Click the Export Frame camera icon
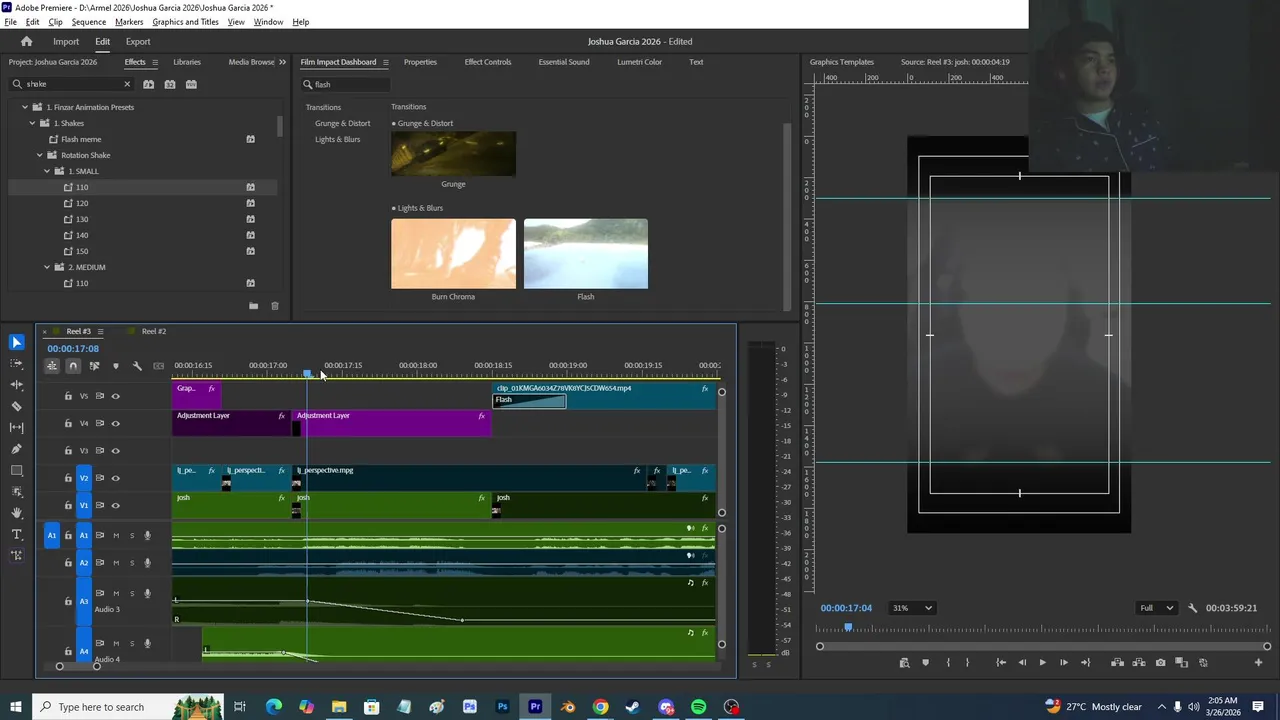Image resolution: width=1280 pixels, height=720 pixels. pos(1160,662)
